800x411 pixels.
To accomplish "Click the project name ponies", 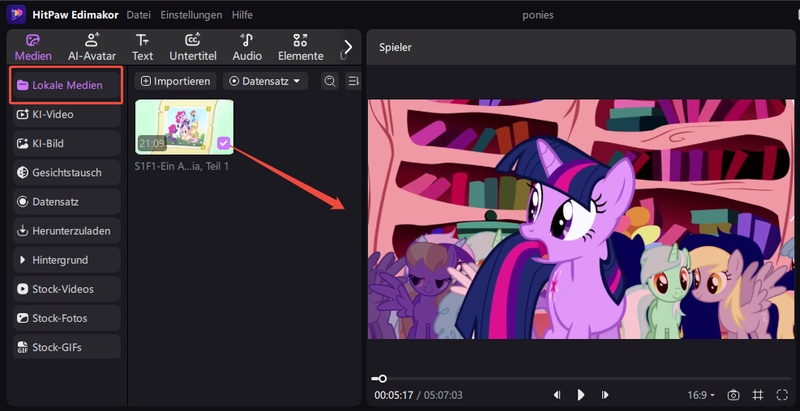I will 538,15.
